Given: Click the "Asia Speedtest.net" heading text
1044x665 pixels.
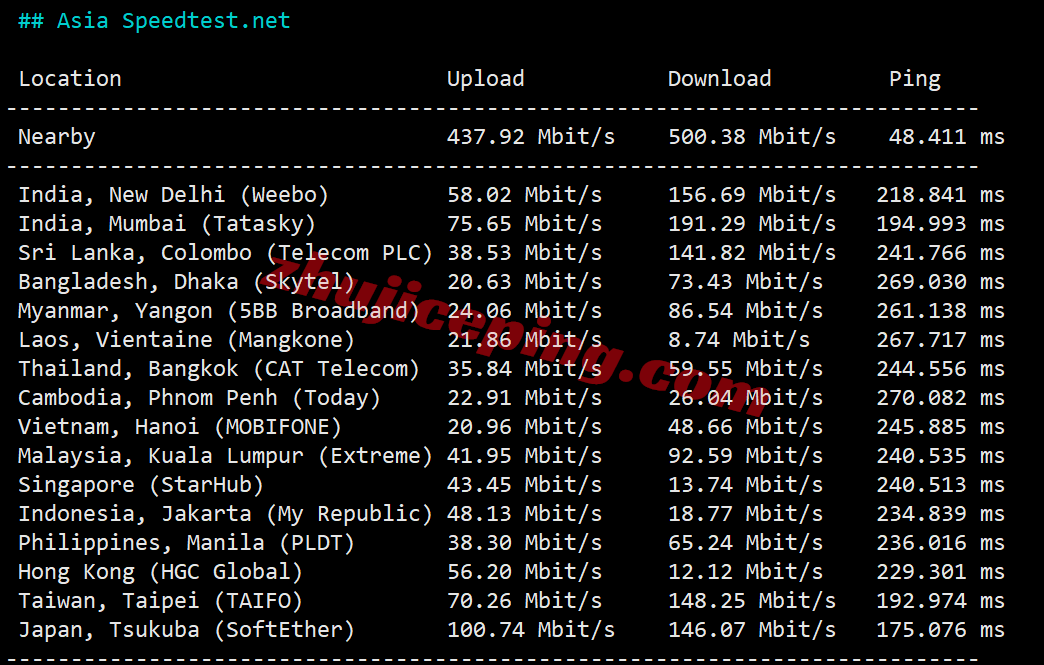Looking at the screenshot, I should pos(173,21).
